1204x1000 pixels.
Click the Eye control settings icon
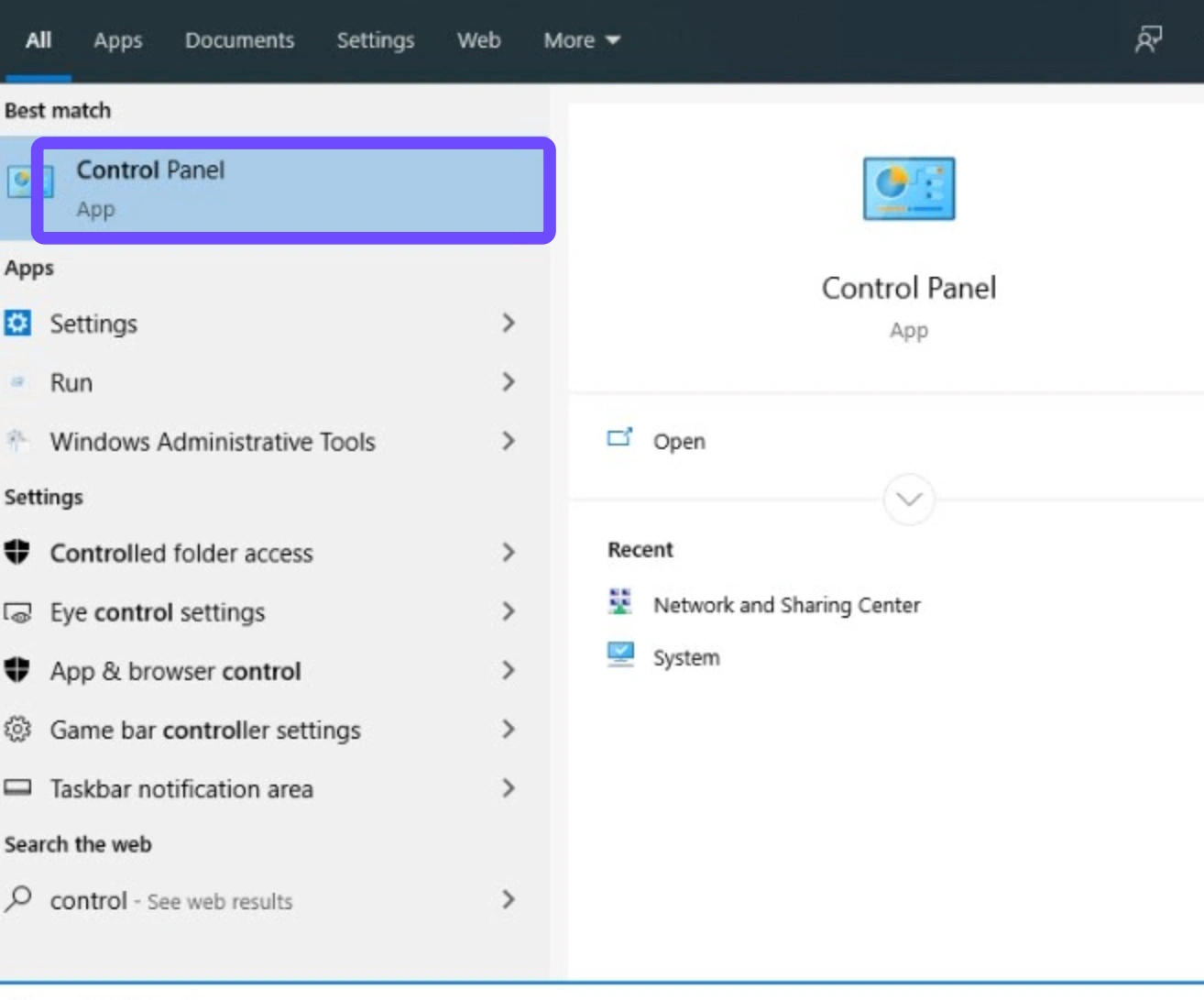(x=17, y=612)
